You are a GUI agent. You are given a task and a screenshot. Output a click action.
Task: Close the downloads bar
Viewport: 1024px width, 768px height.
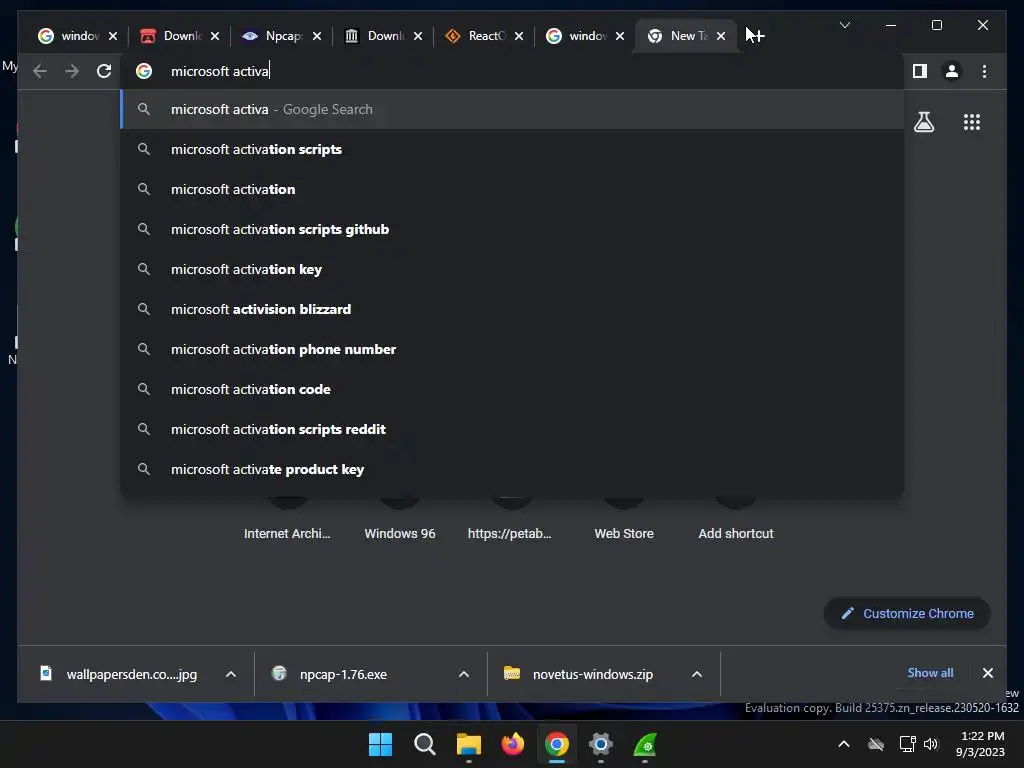pyautogui.click(x=987, y=673)
